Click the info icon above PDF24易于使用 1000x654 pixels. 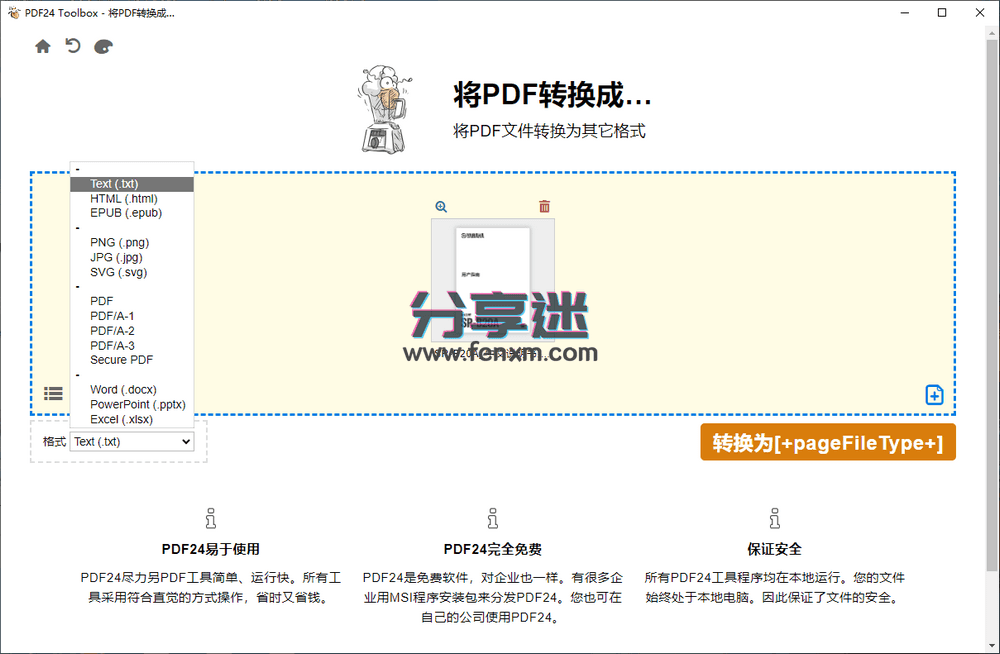pyautogui.click(x=210, y=518)
